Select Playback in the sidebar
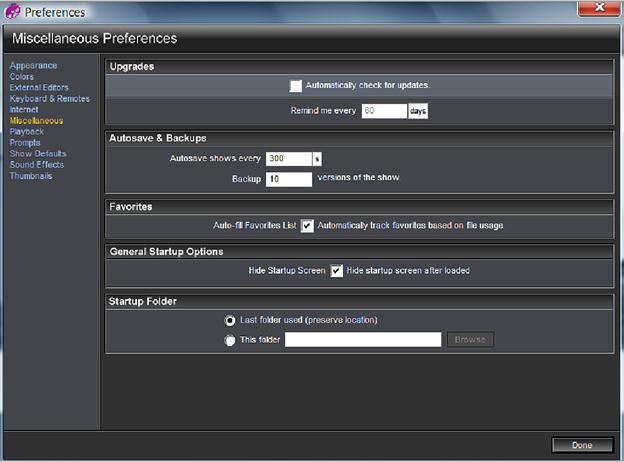The image size is (624, 462). pos(27,132)
